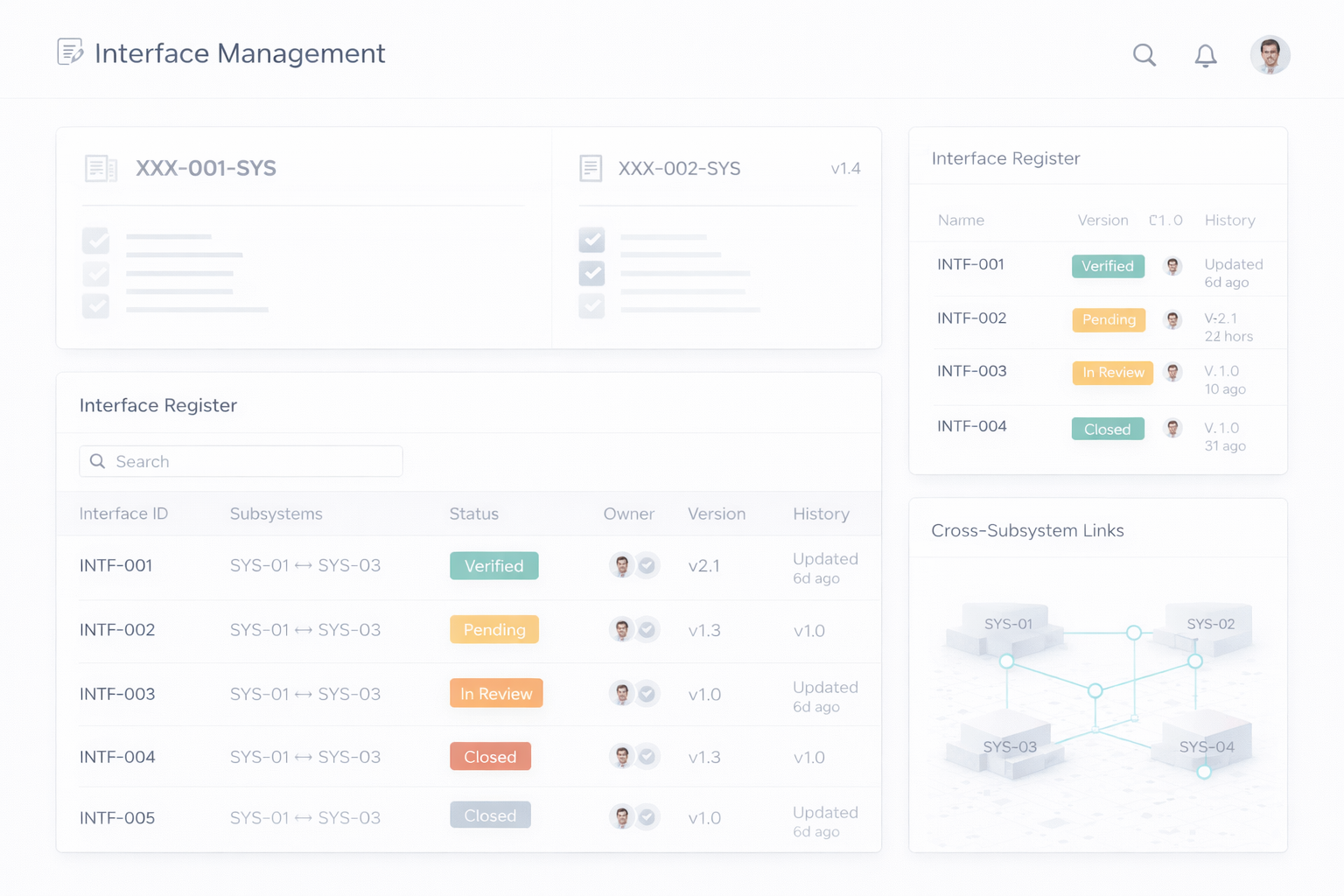Sort by Status column header
Screen dimensions: 1344x896
click(473, 514)
